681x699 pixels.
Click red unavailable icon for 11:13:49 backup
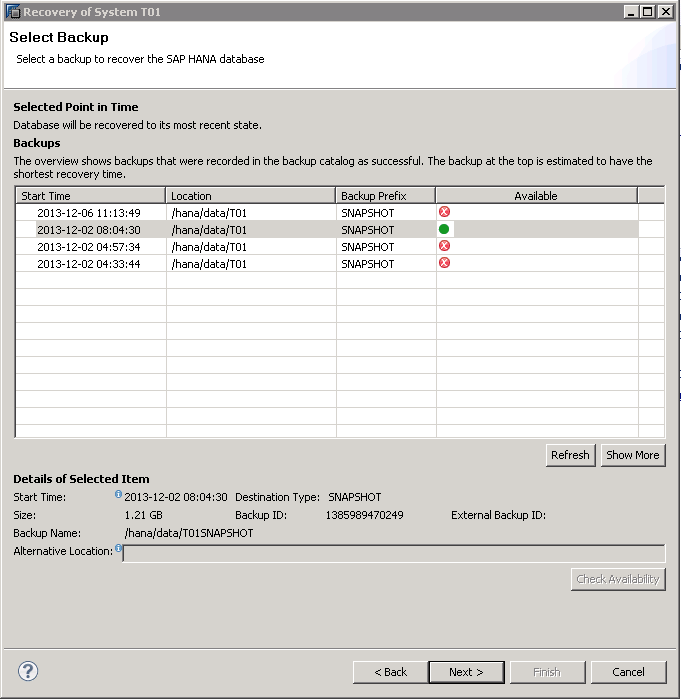(x=444, y=212)
